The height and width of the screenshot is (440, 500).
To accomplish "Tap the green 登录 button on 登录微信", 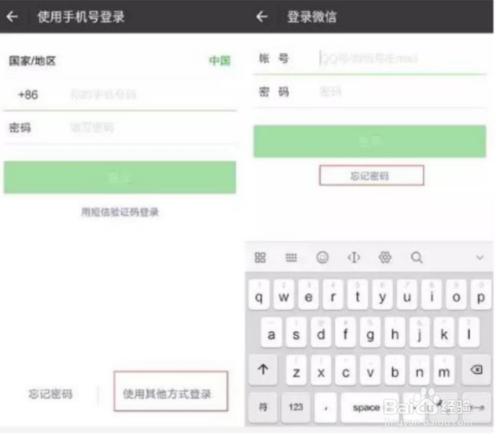I will pyautogui.click(x=370, y=141).
